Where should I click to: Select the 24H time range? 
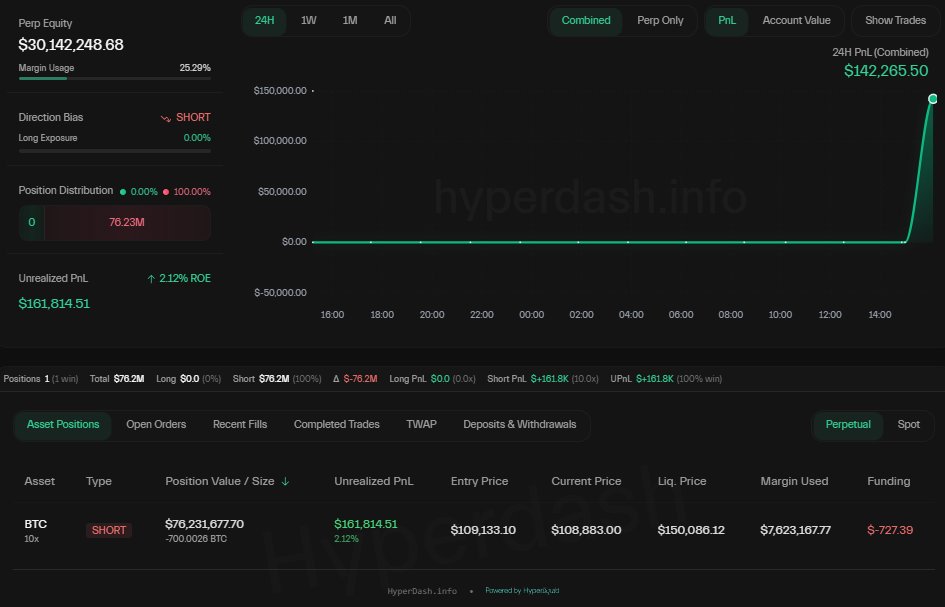[x=264, y=20]
